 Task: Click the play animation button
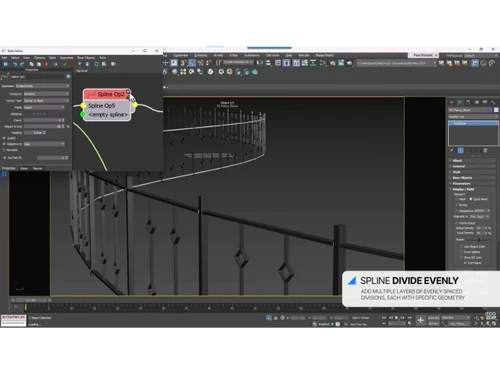(x=397, y=318)
